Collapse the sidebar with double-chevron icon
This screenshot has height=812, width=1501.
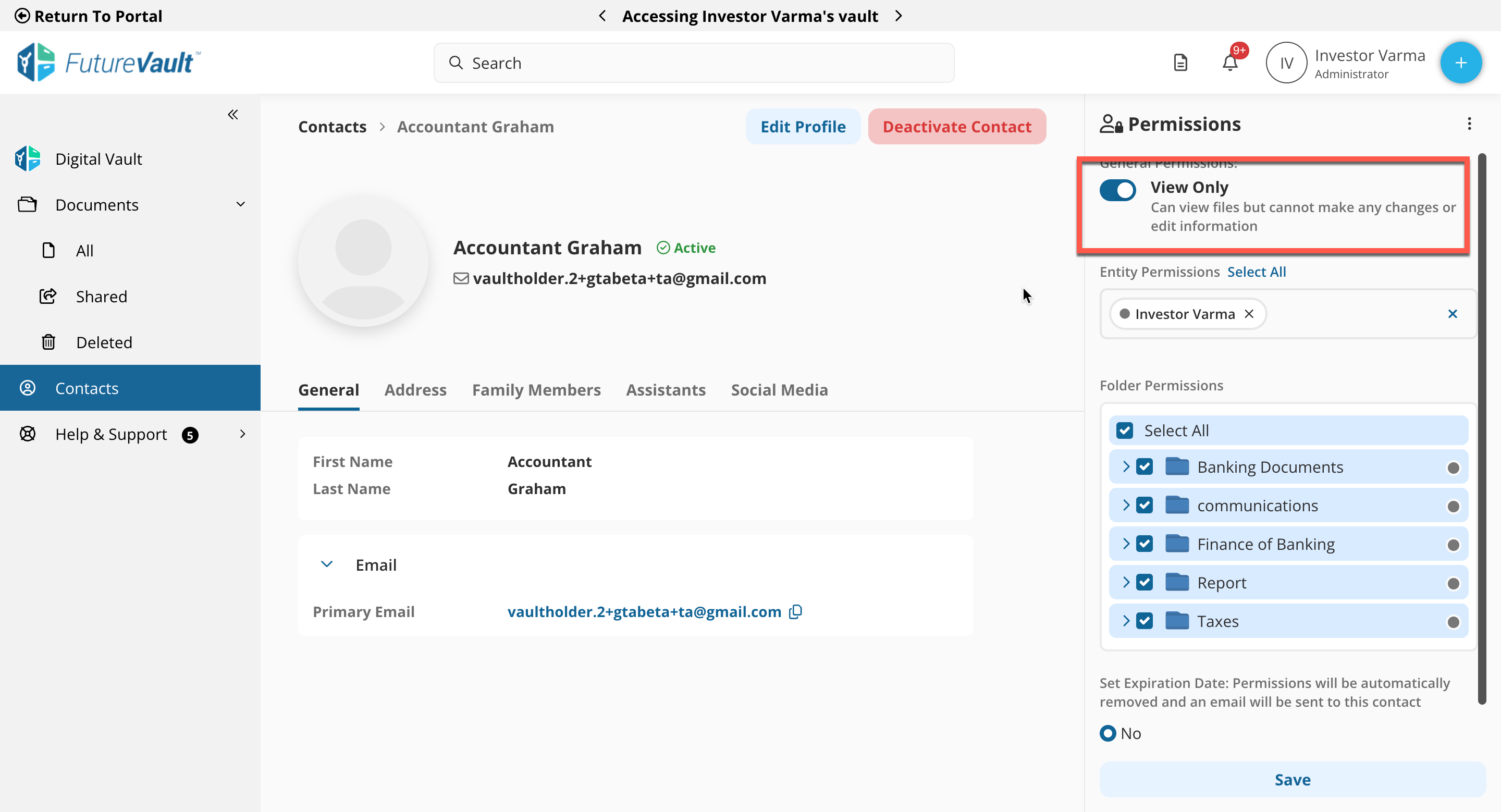coord(232,114)
